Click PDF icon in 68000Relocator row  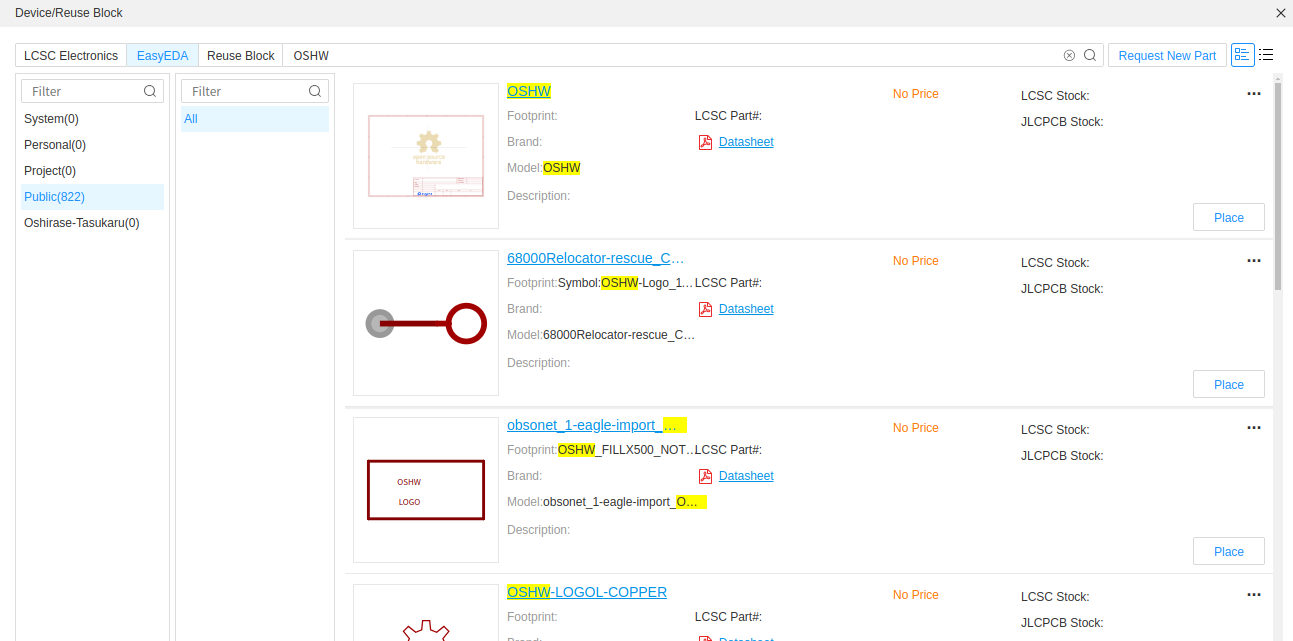705,309
